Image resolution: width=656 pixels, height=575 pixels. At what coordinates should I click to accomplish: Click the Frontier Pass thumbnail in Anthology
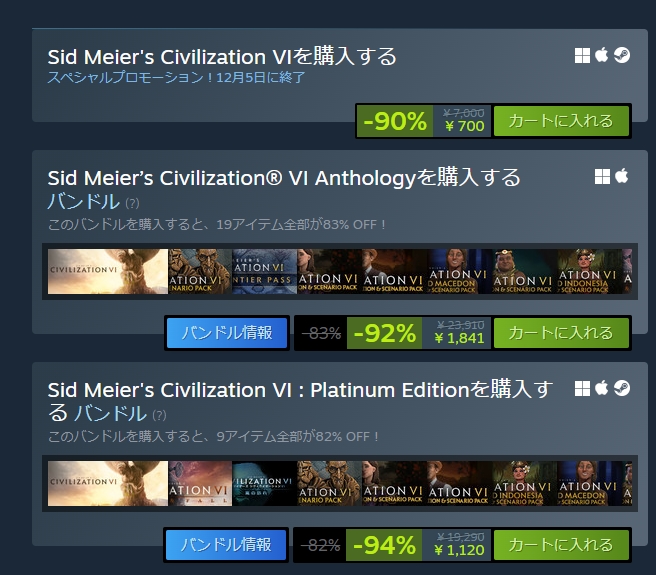(265, 272)
